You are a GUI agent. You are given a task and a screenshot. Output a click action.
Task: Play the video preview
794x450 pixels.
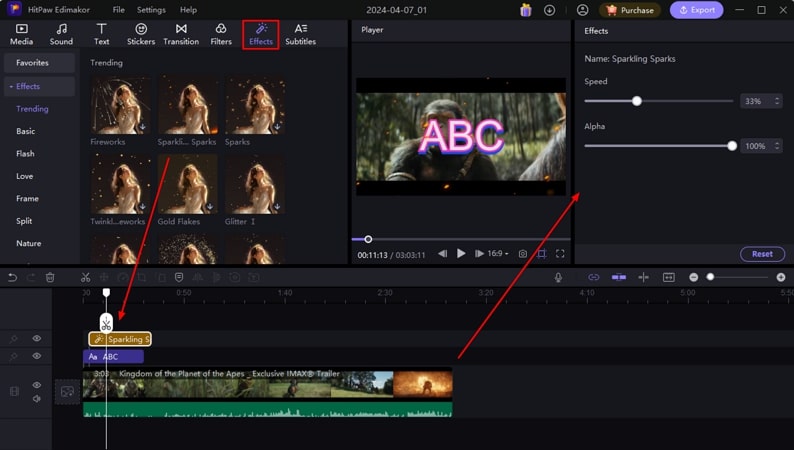461,254
